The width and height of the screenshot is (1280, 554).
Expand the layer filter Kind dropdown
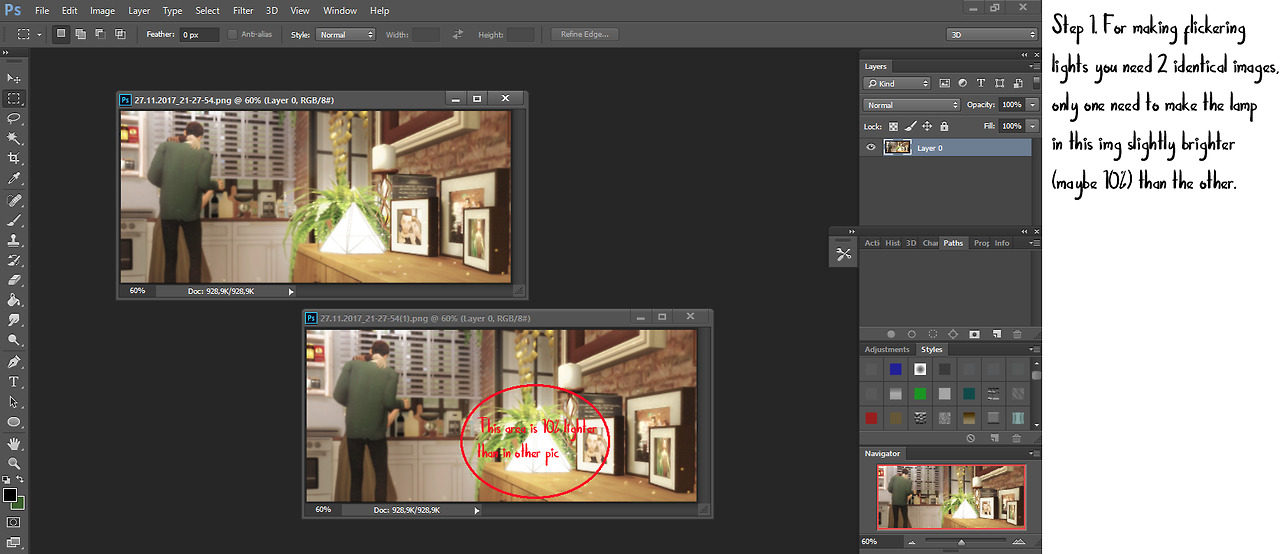[x=898, y=84]
